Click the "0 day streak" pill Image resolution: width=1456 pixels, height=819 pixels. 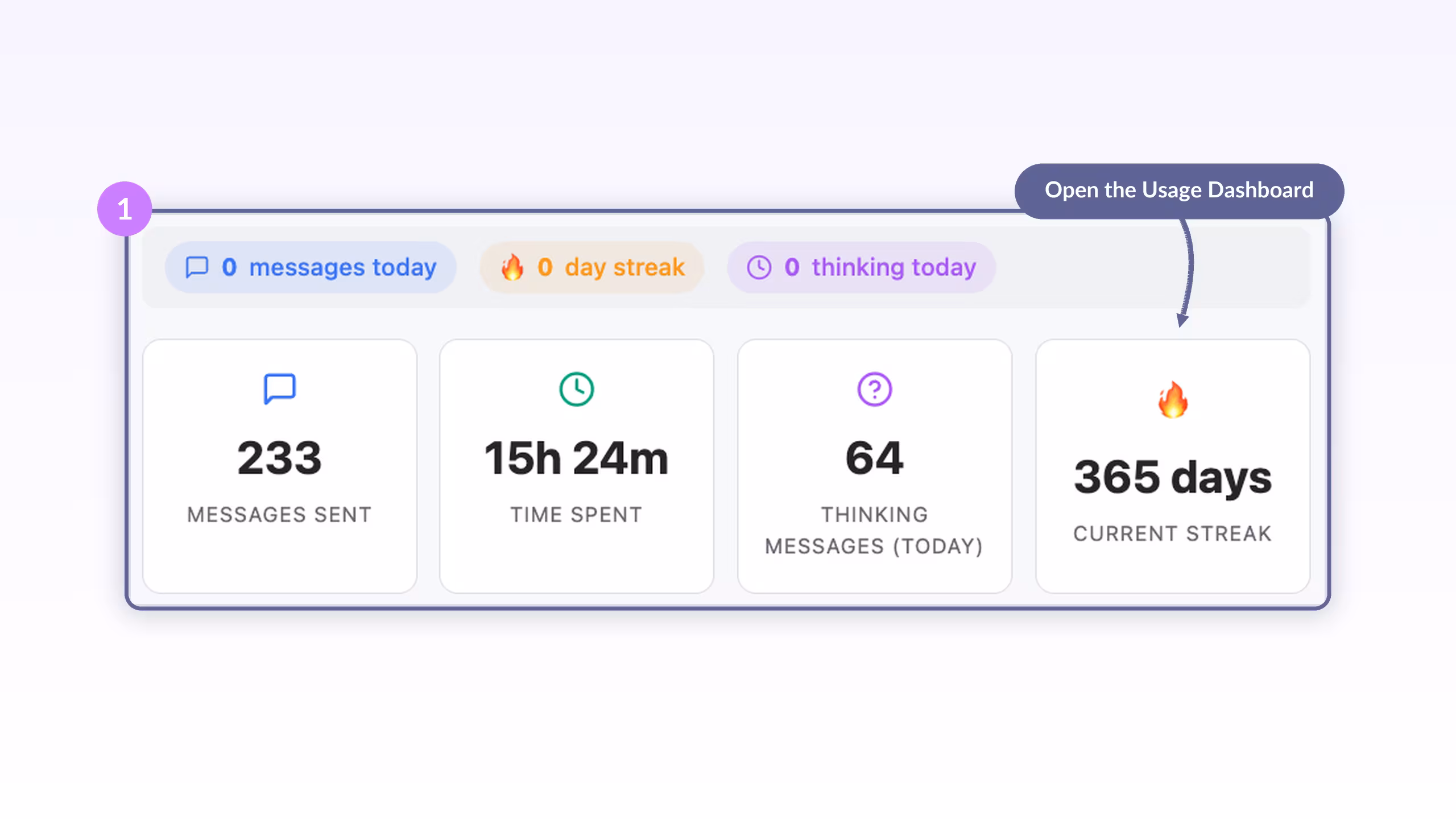[591, 267]
